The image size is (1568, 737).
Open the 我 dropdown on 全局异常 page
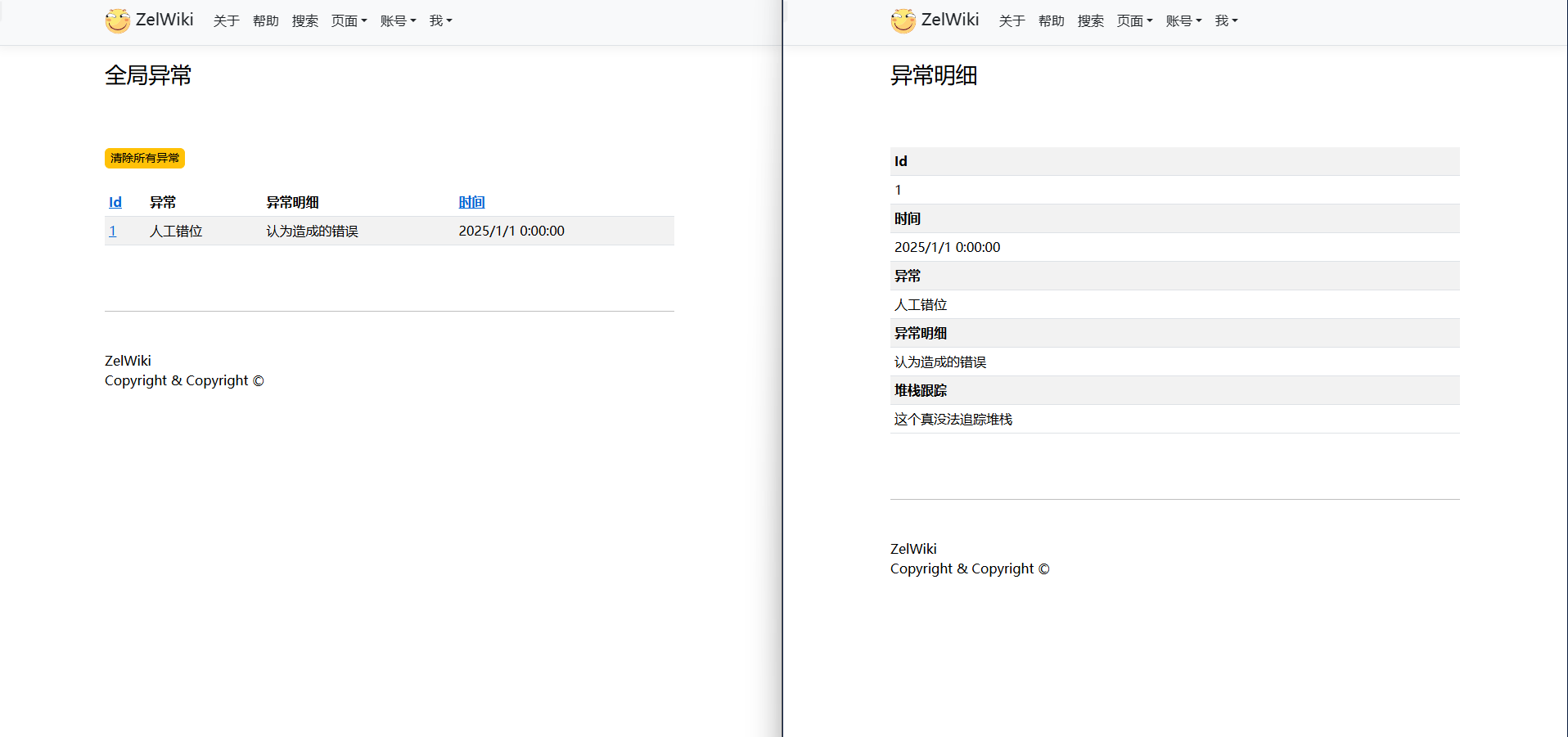coord(440,21)
